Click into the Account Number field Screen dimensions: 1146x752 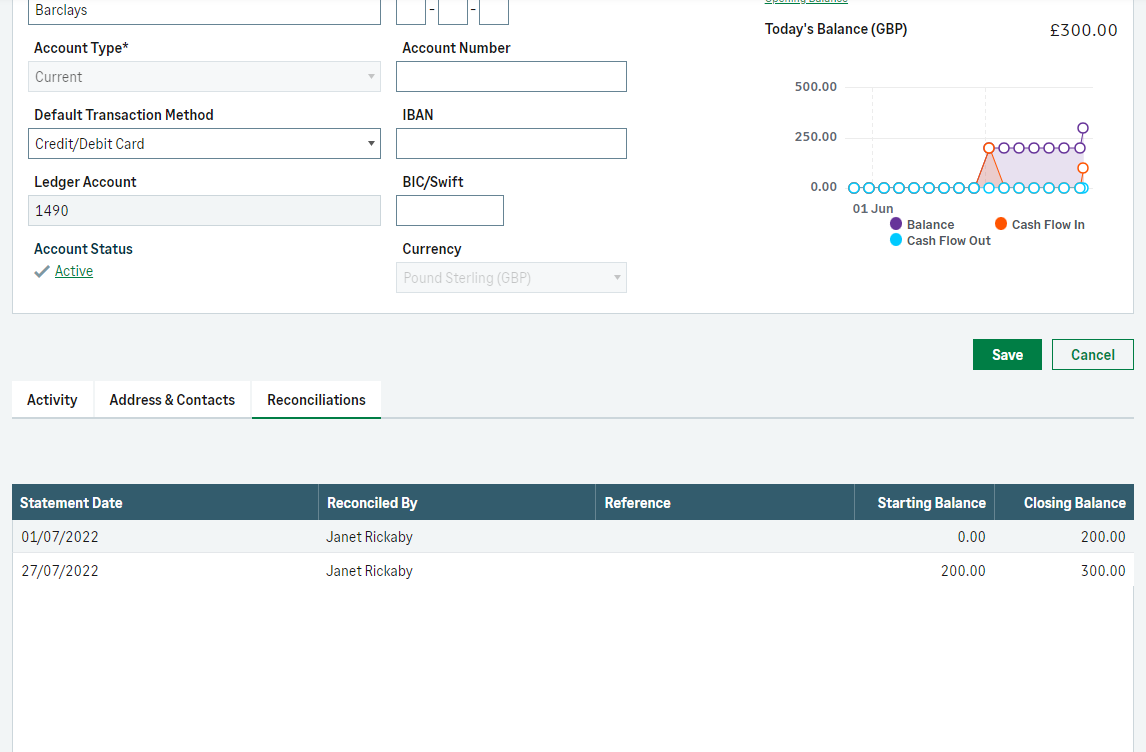pos(511,77)
